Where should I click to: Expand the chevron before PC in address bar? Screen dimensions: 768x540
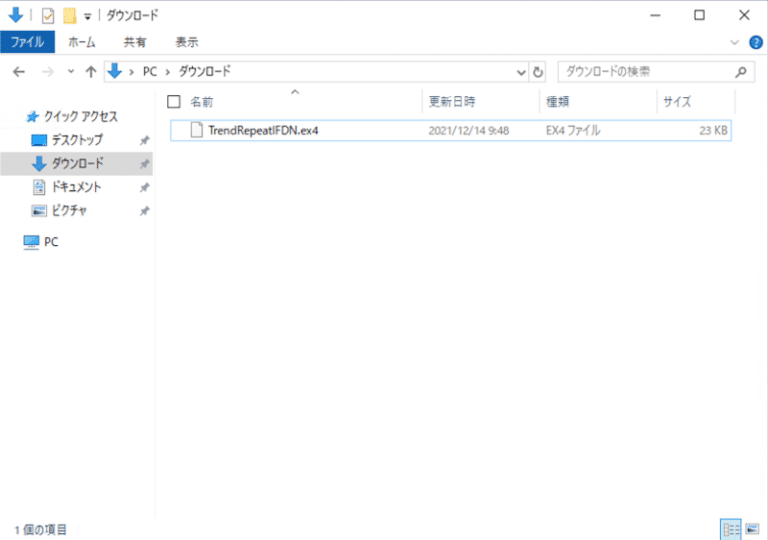point(132,72)
